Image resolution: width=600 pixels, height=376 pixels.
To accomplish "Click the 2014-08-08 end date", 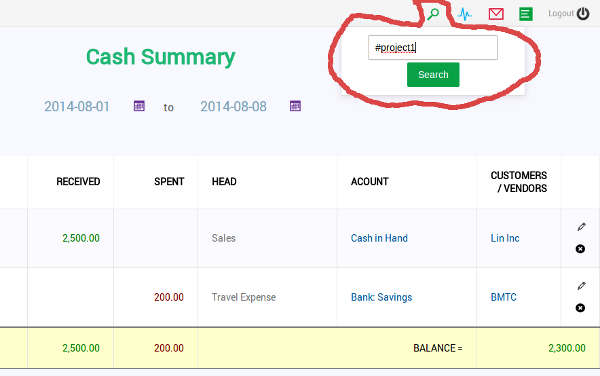I will [x=233, y=106].
